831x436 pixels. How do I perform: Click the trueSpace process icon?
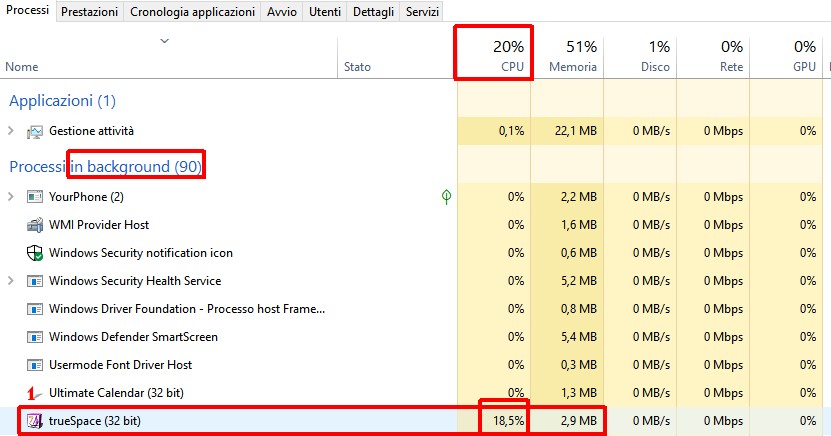(x=34, y=421)
